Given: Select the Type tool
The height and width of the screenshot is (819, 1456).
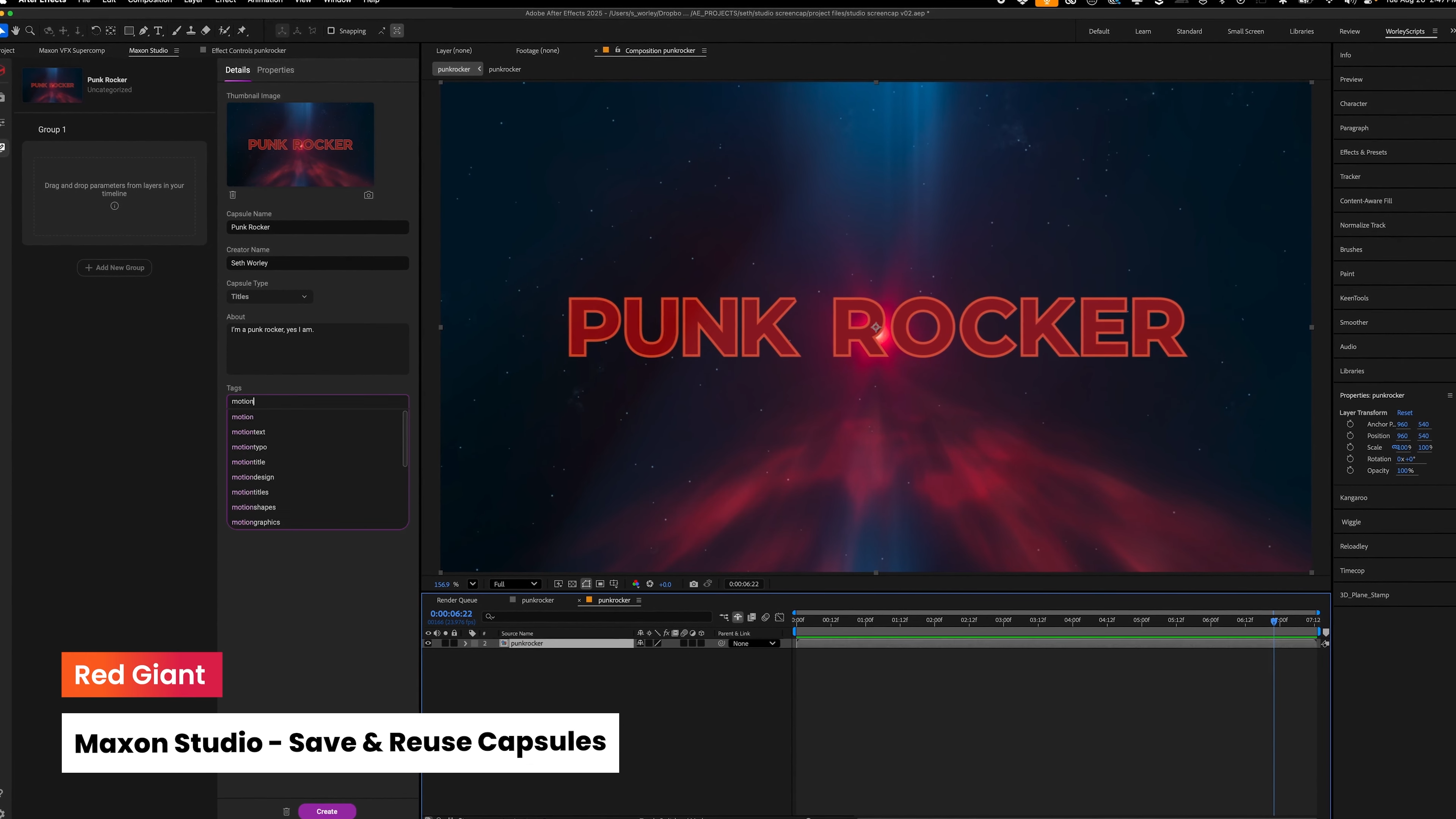Looking at the screenshot, I should pyautogui.click(x=158, y=30).
